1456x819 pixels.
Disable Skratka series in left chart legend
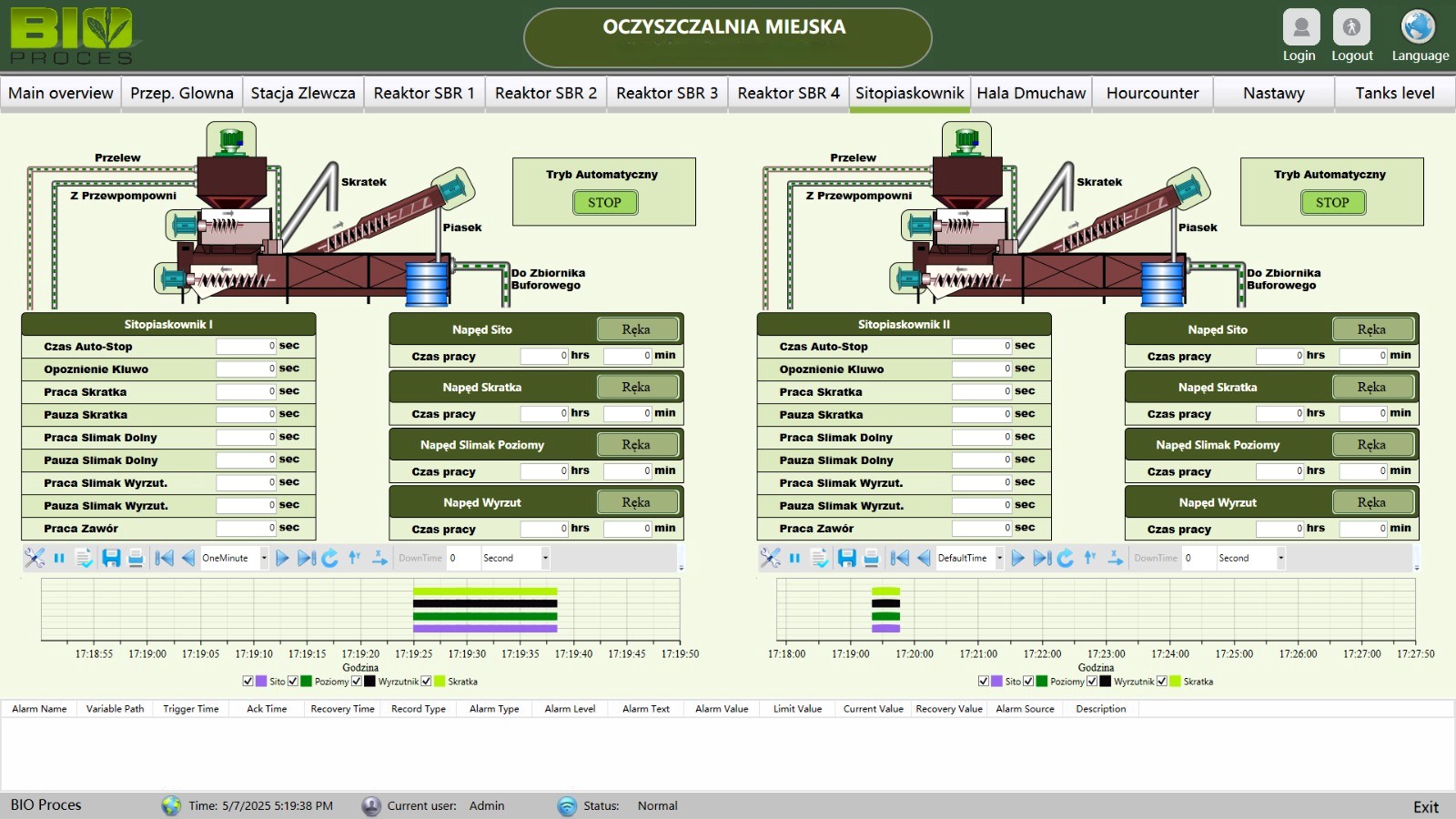click(426, 681)
